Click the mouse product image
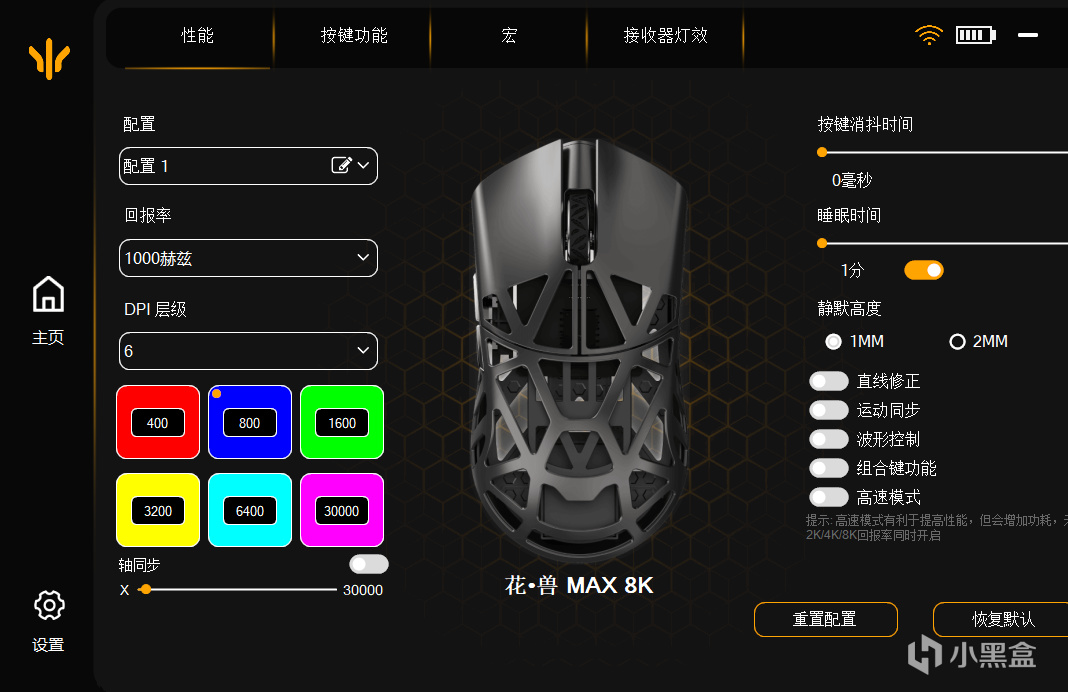Screen dimensions: 1068x692 pos(580,347)
